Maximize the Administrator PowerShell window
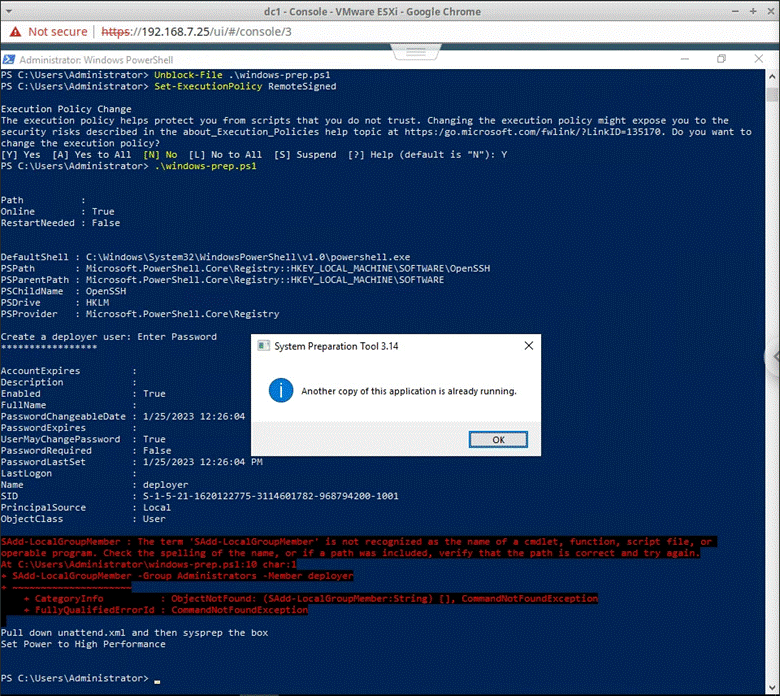 point(721,59)
